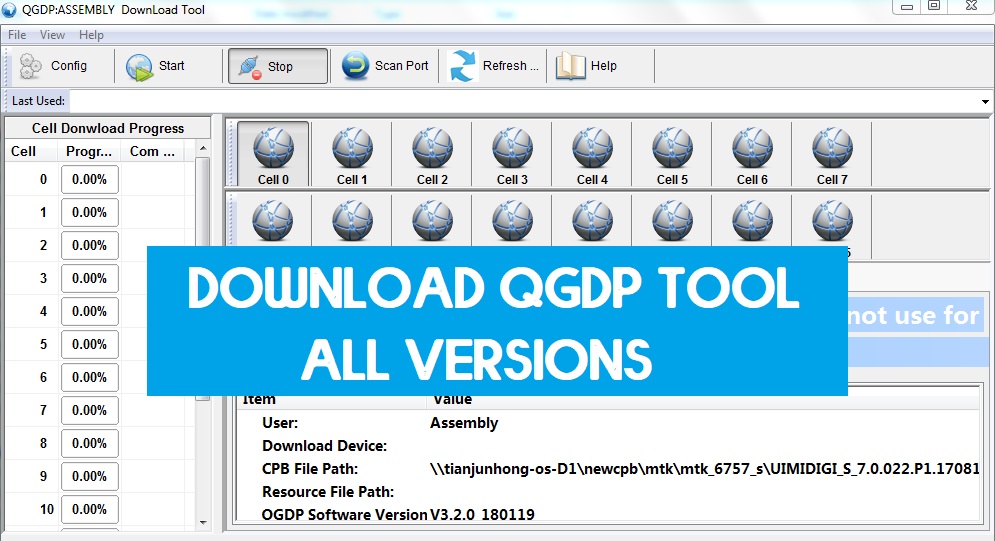Screen dimensions: 995x541
Task: Click the progress value for cell 4
Action: (89, 311)
